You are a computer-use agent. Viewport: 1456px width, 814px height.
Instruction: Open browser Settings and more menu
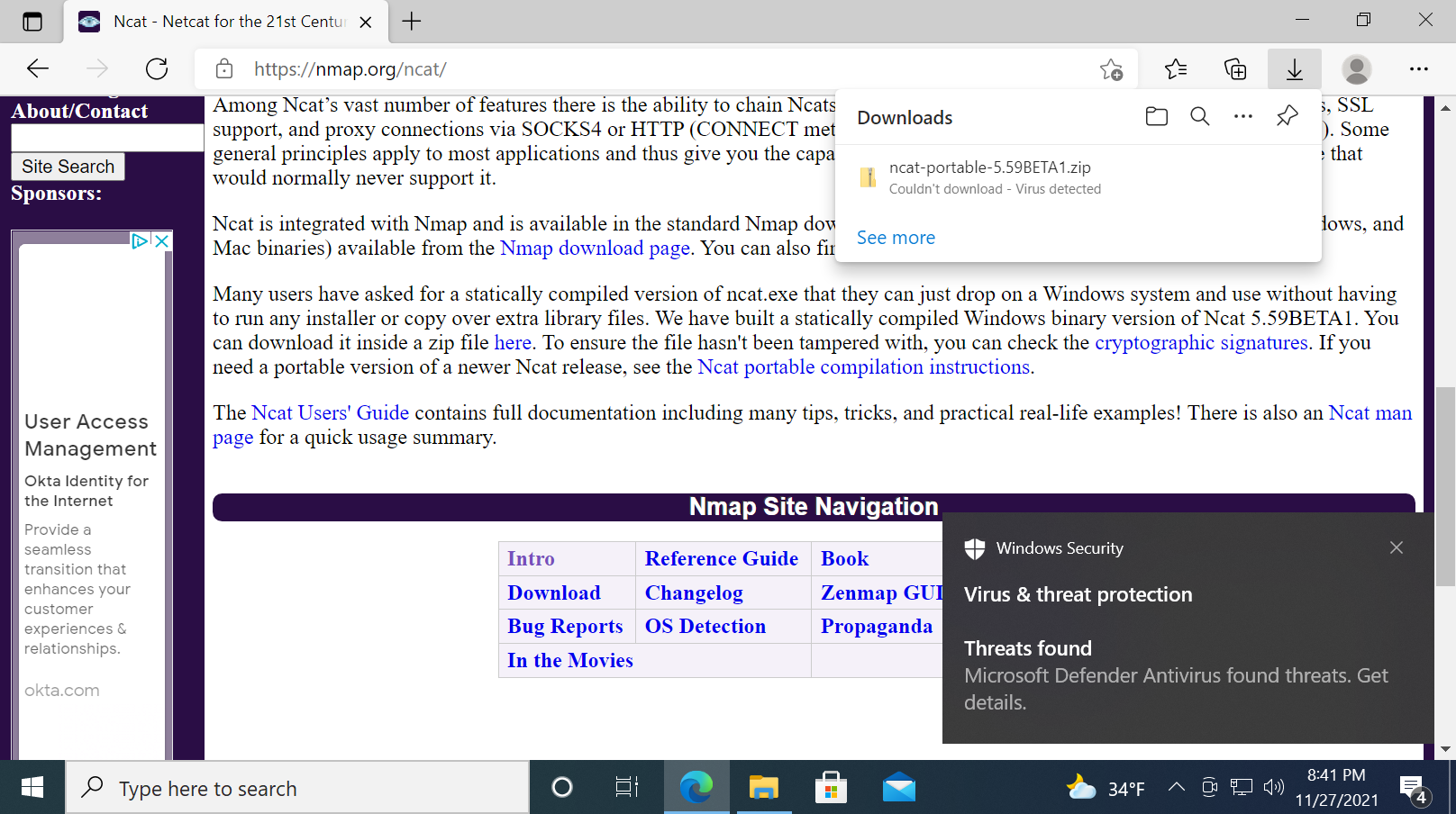[x=1418, y=69]
